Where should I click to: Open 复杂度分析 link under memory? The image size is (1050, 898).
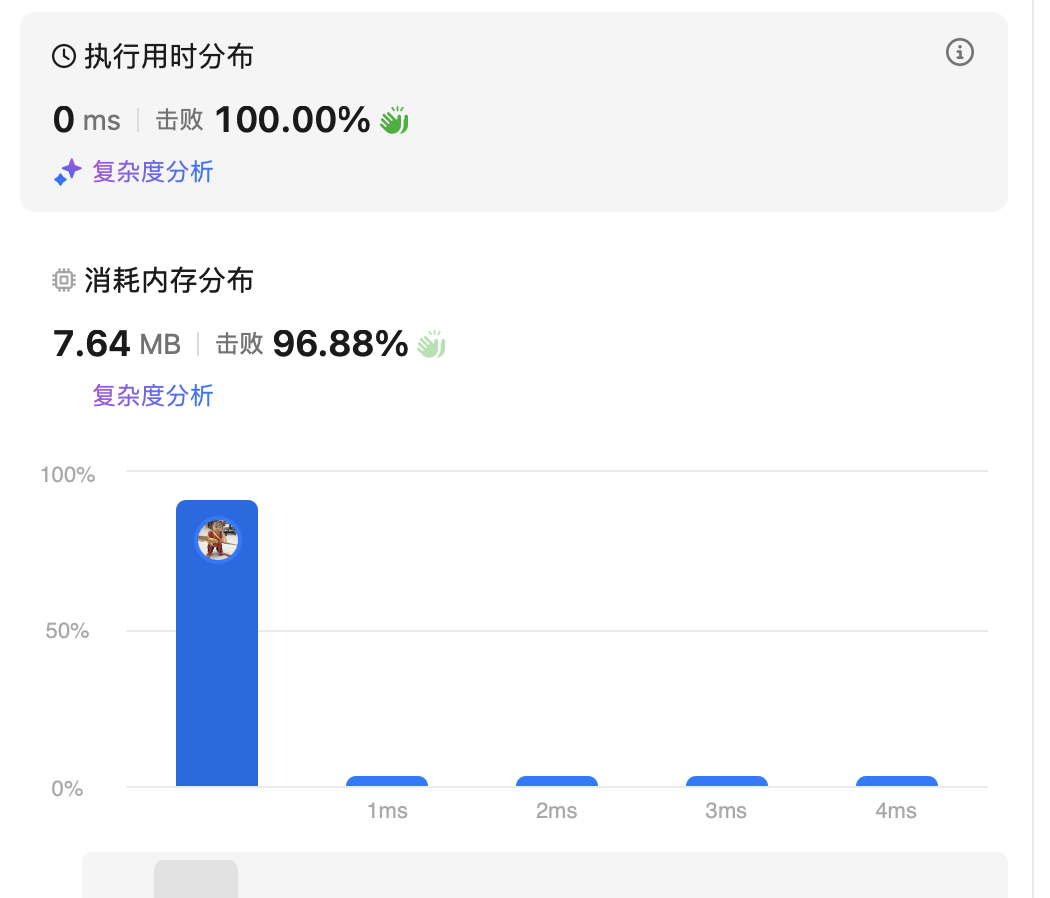pyautogui.click(x=153, y=396)
